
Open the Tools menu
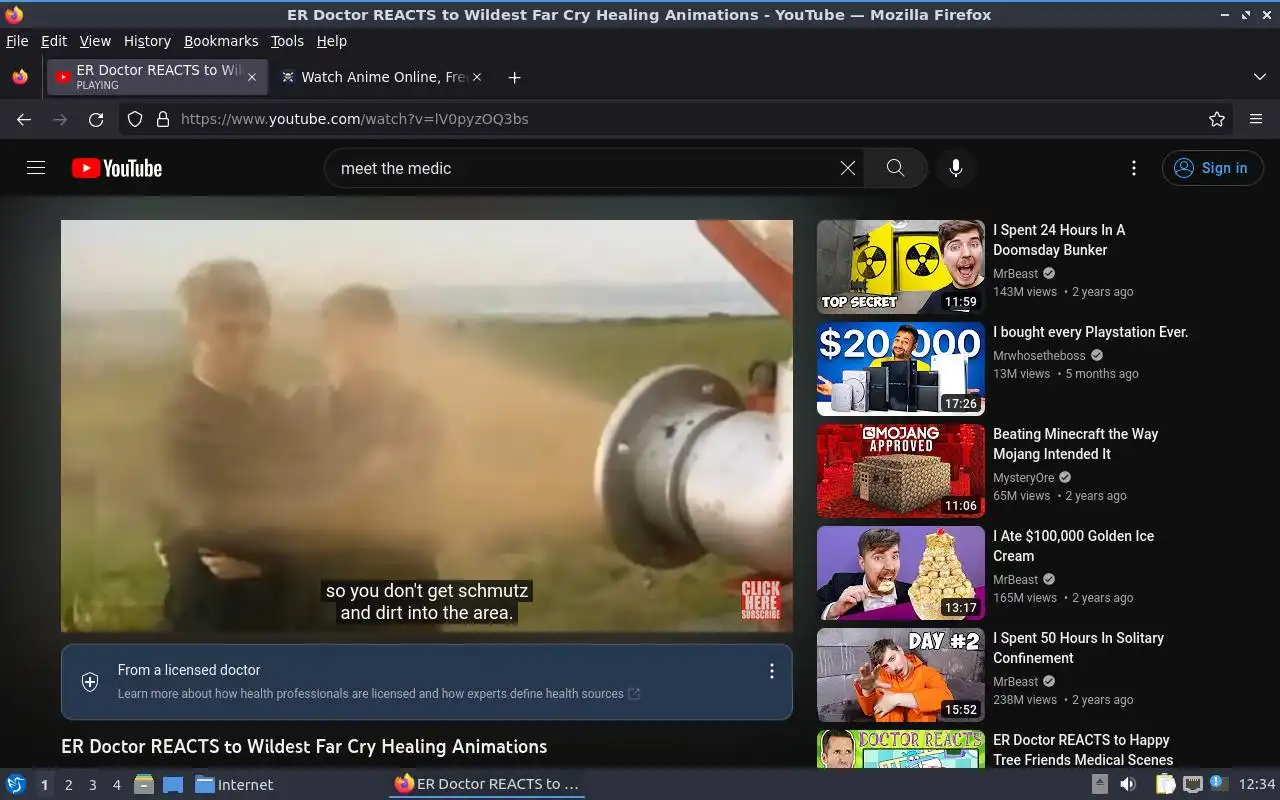287,41
